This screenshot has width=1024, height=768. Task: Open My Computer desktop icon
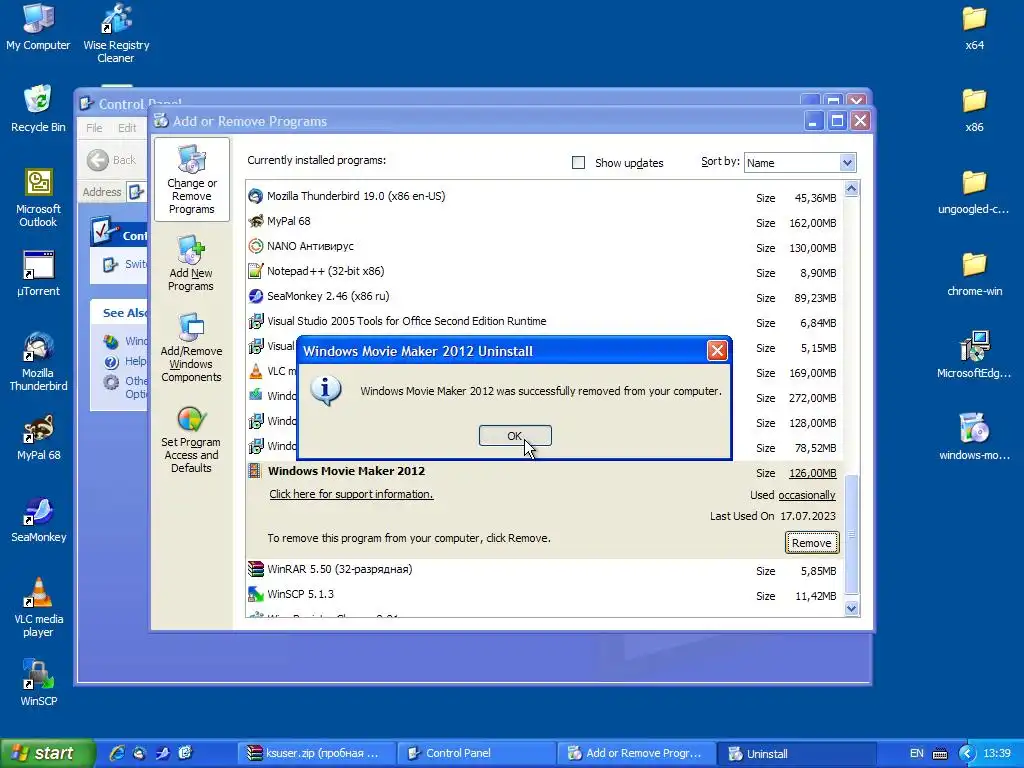click(38, 27)
